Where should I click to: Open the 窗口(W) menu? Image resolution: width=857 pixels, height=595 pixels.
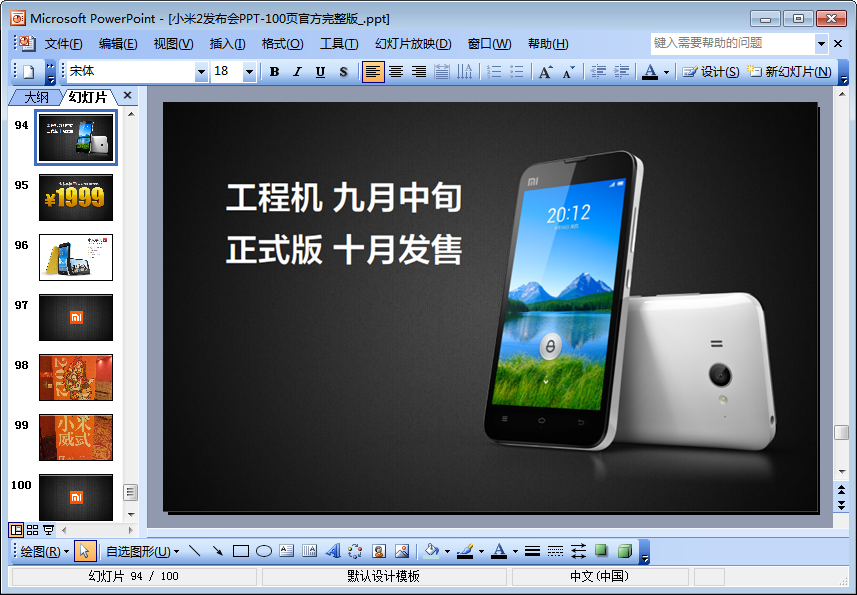[x=489, y=44]
